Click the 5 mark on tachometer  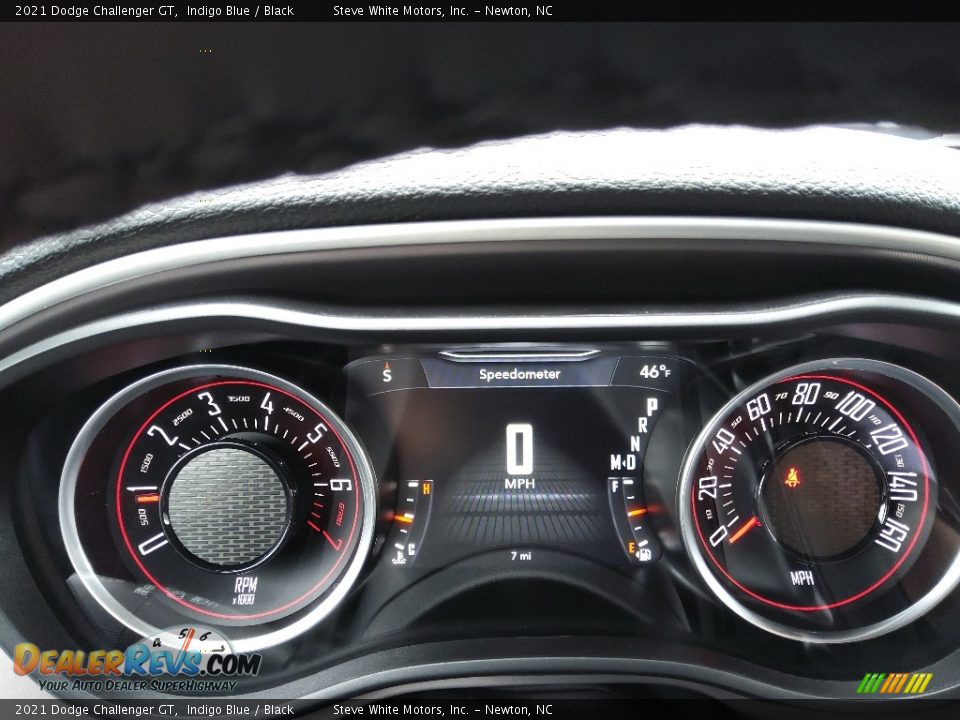pyautogui.click(x=316, y=433)
